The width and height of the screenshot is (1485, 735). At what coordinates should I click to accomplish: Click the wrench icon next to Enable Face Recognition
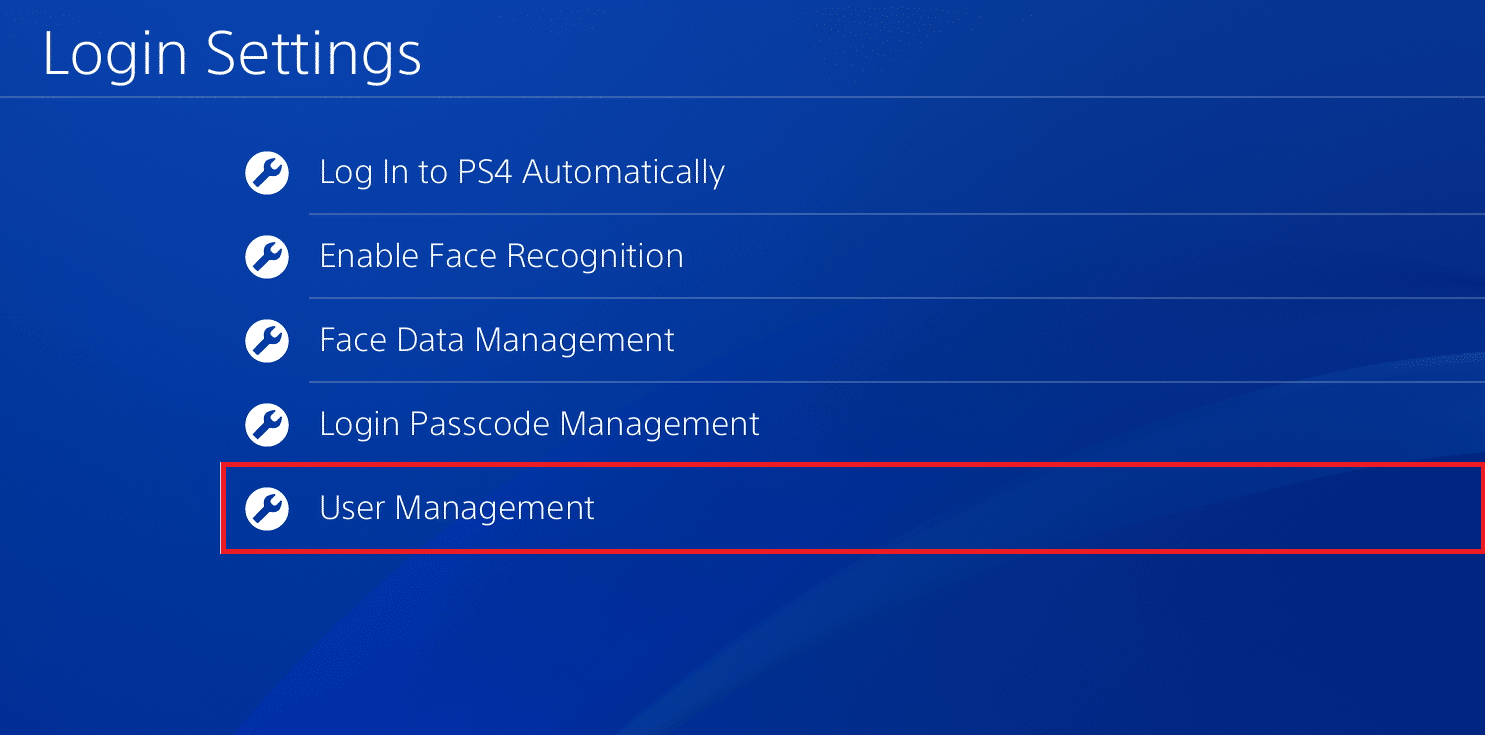point(266,257)
